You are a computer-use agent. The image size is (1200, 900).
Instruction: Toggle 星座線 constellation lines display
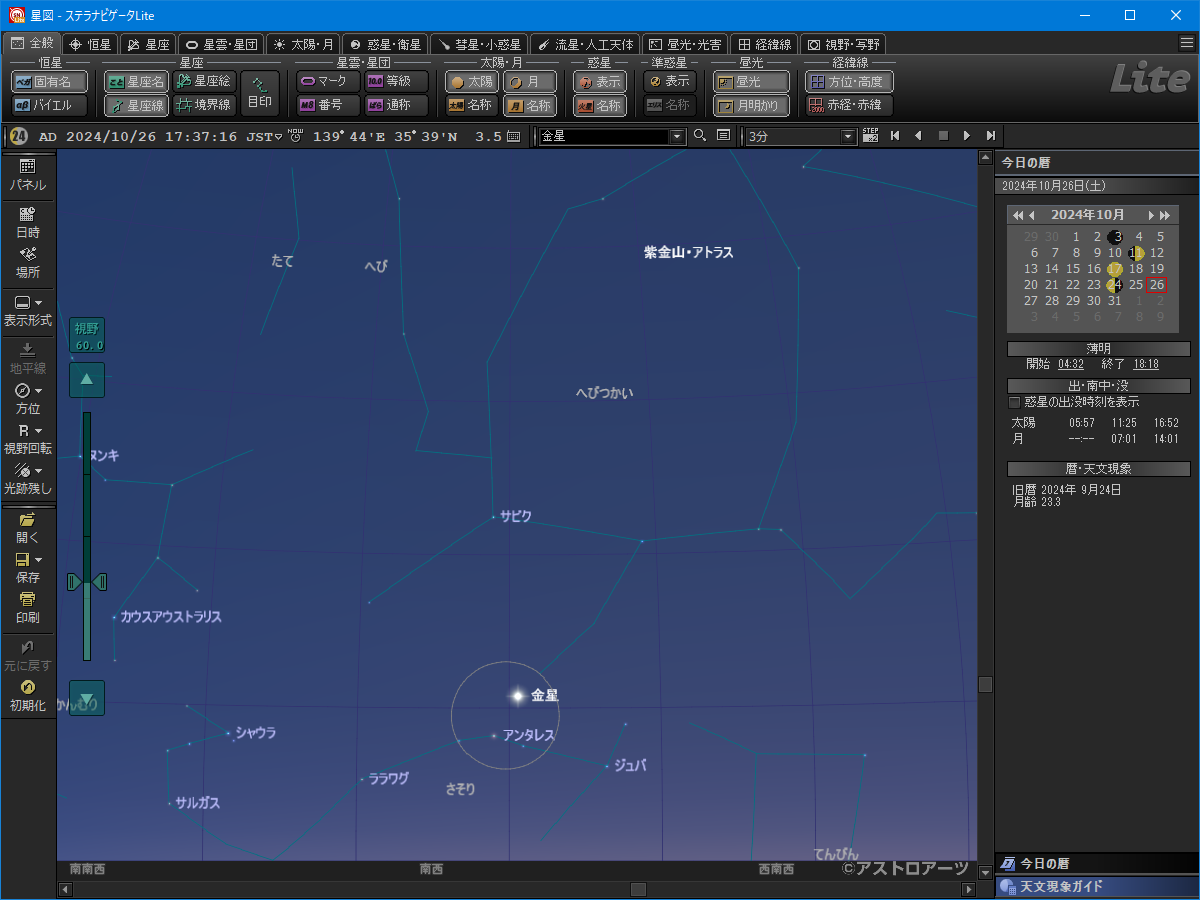135,105
